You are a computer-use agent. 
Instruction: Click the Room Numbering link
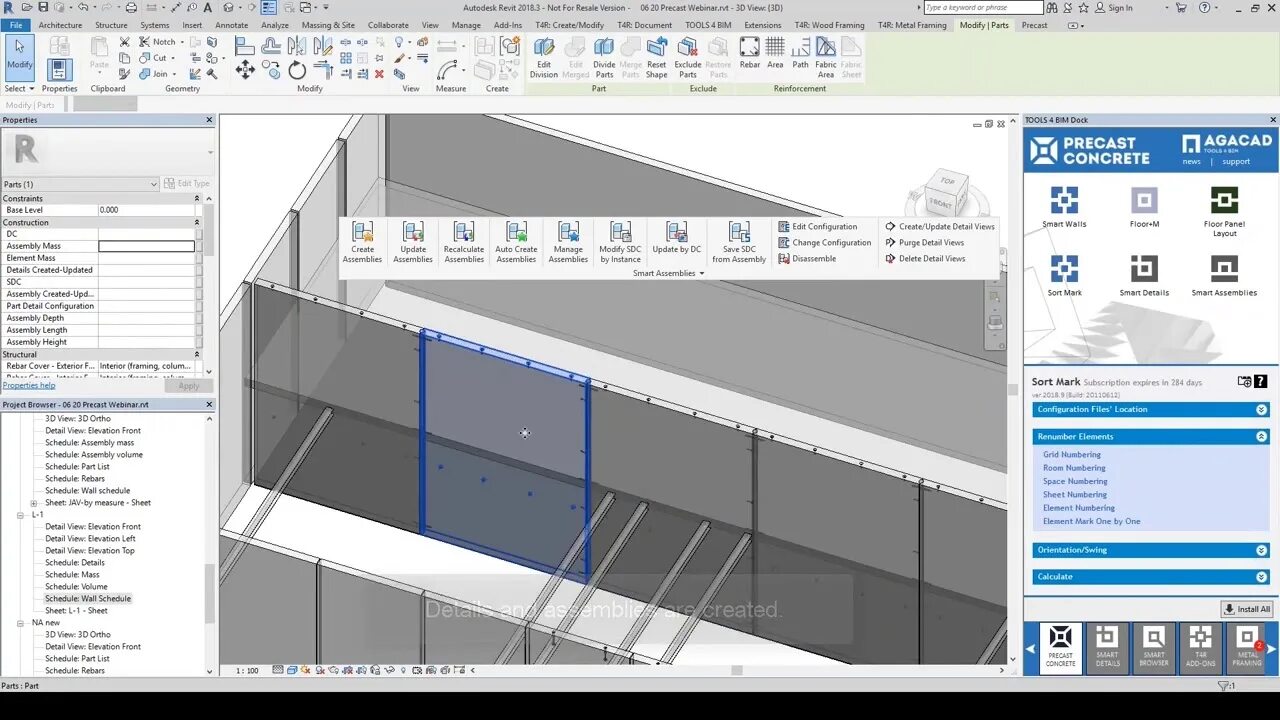pyautogui.click(x=1074, y=468)
